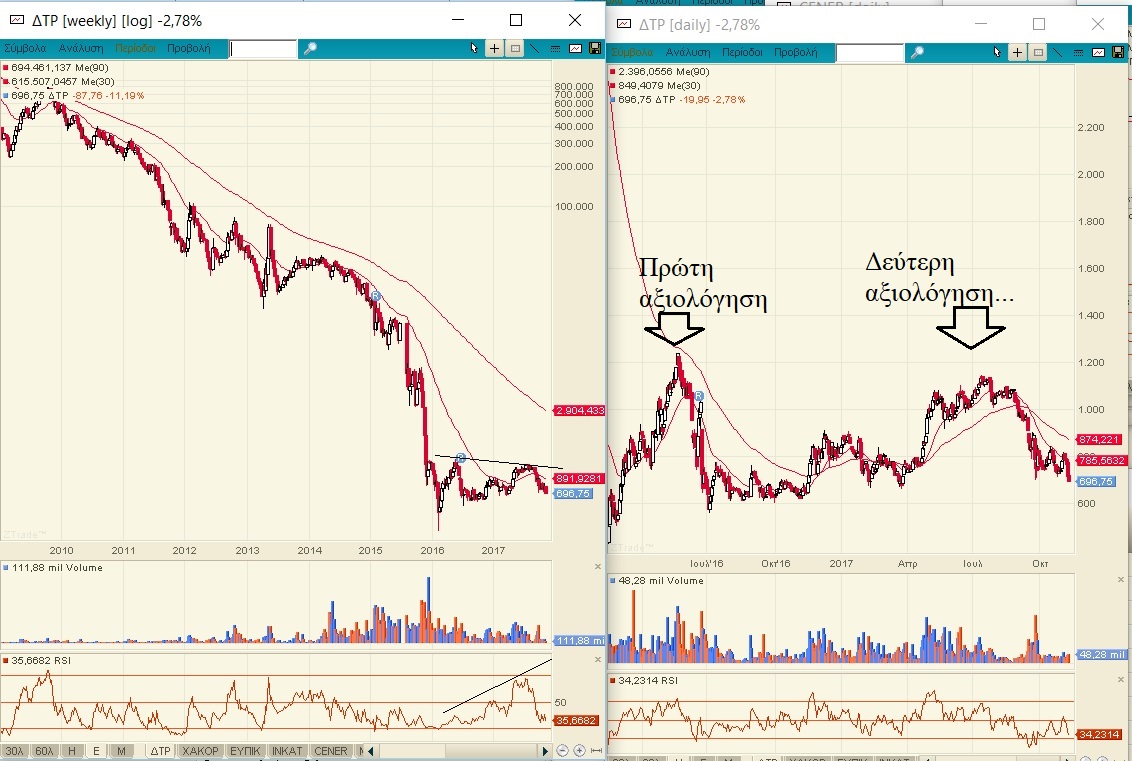Select the 60λ timeframe button
The image size is (1132, 761).
coord(44,750)
